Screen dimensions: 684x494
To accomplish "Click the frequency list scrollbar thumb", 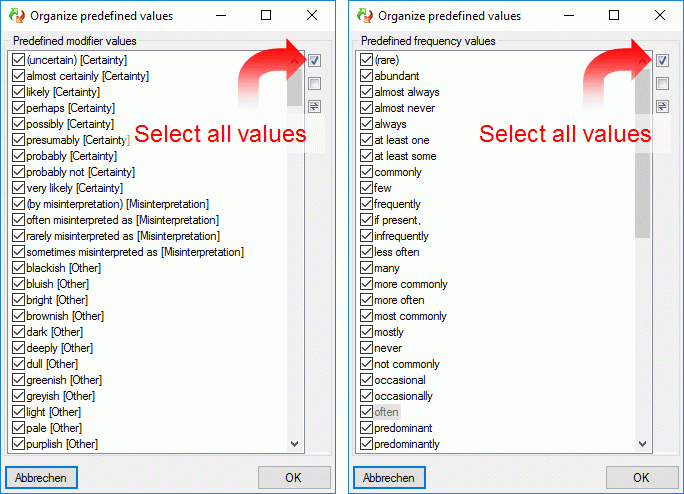I will (x=642, y=153).
